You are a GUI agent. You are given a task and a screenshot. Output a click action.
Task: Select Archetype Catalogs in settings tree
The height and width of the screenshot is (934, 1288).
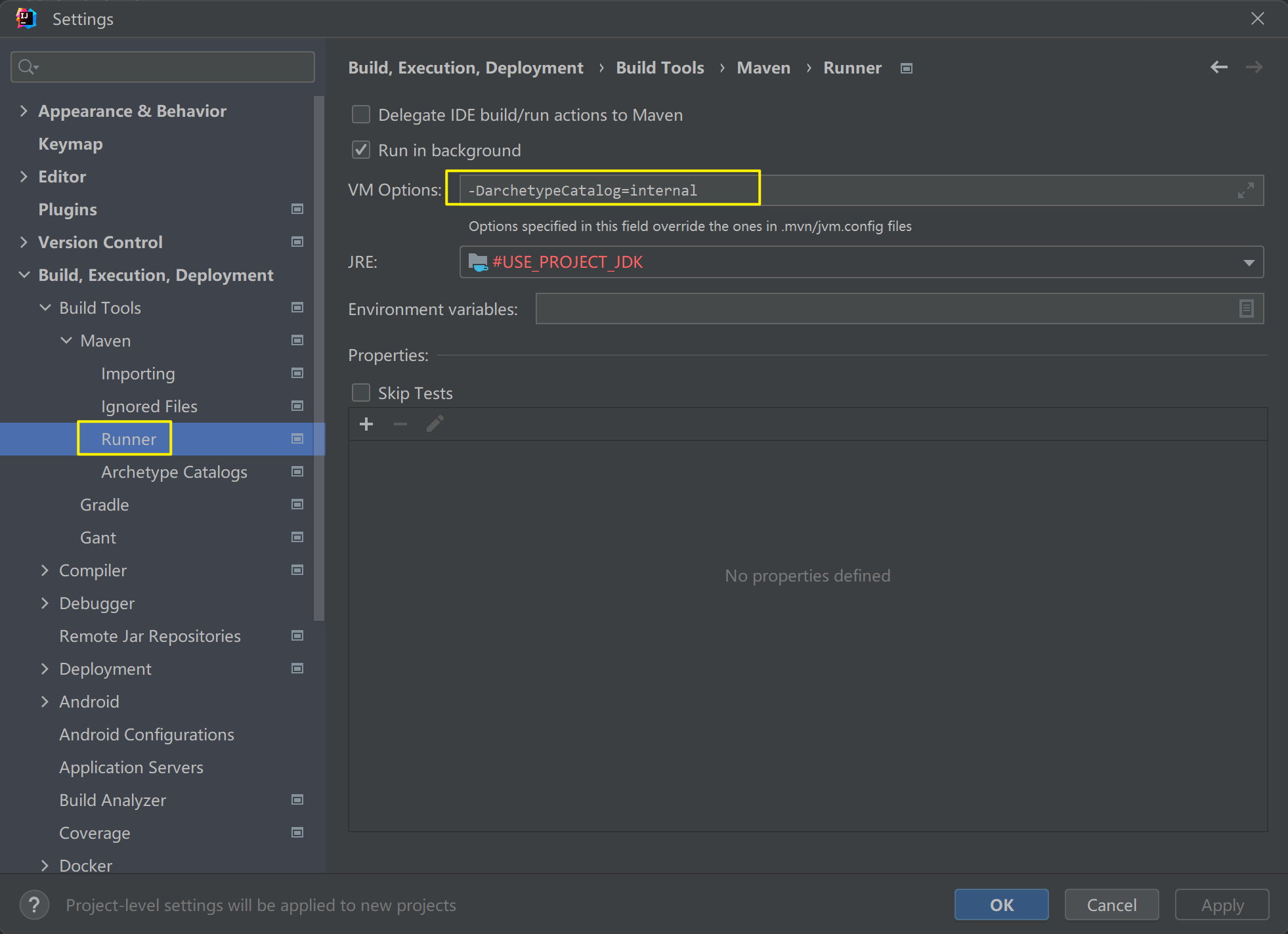(x=174, y=472)
